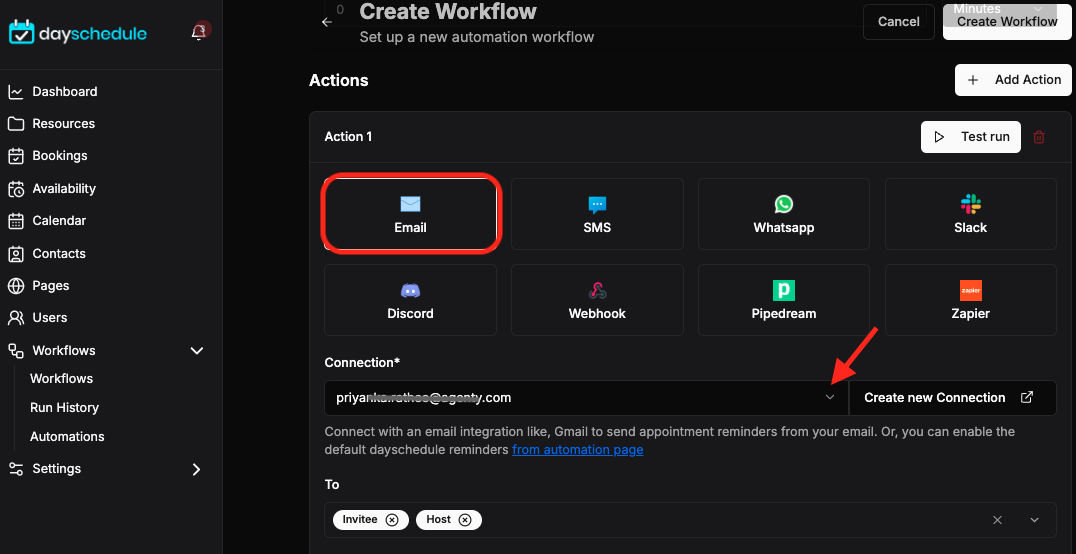Expand the To recipients dropdown

1034,520
